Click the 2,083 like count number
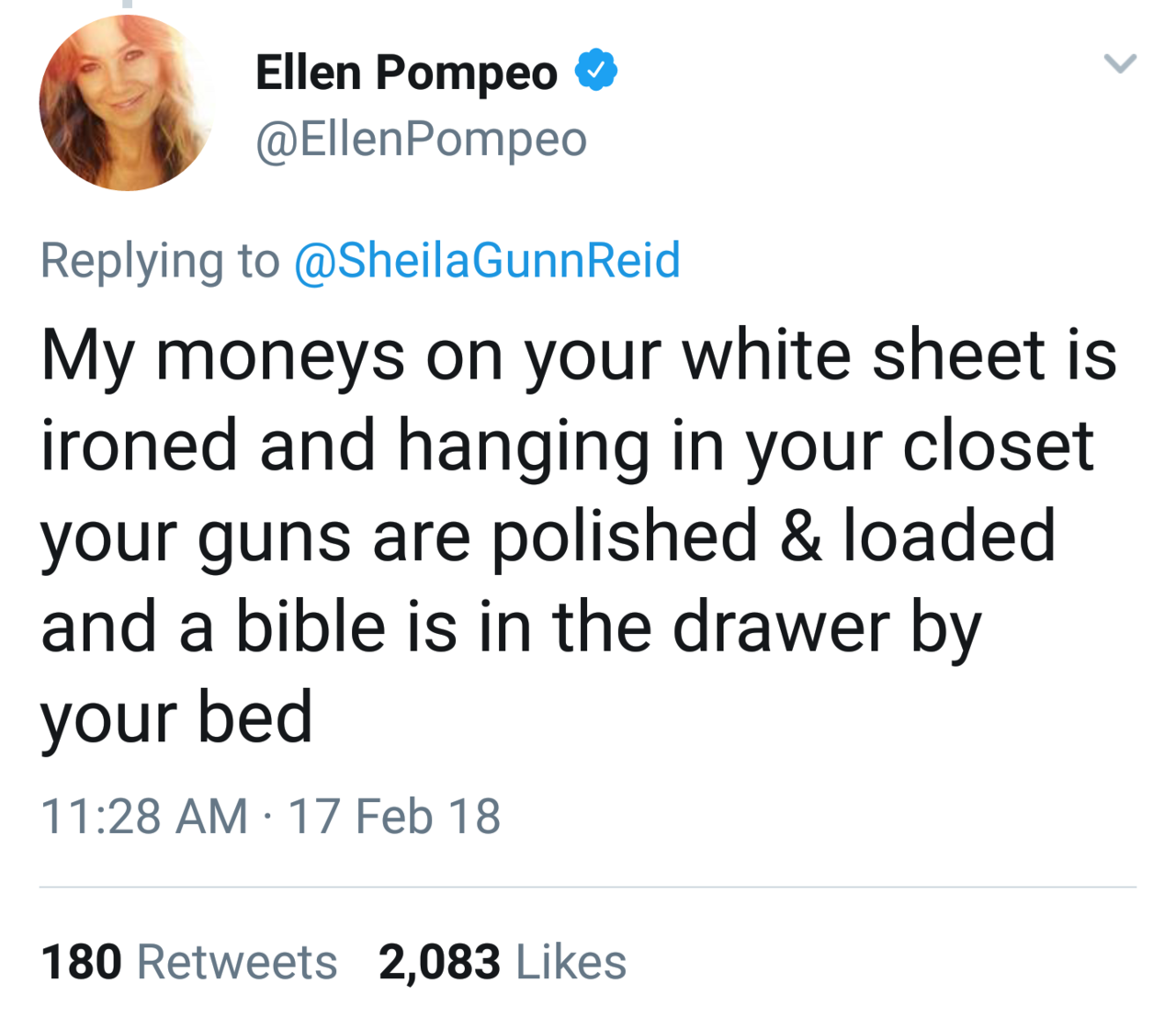 (x=439, y=962)
